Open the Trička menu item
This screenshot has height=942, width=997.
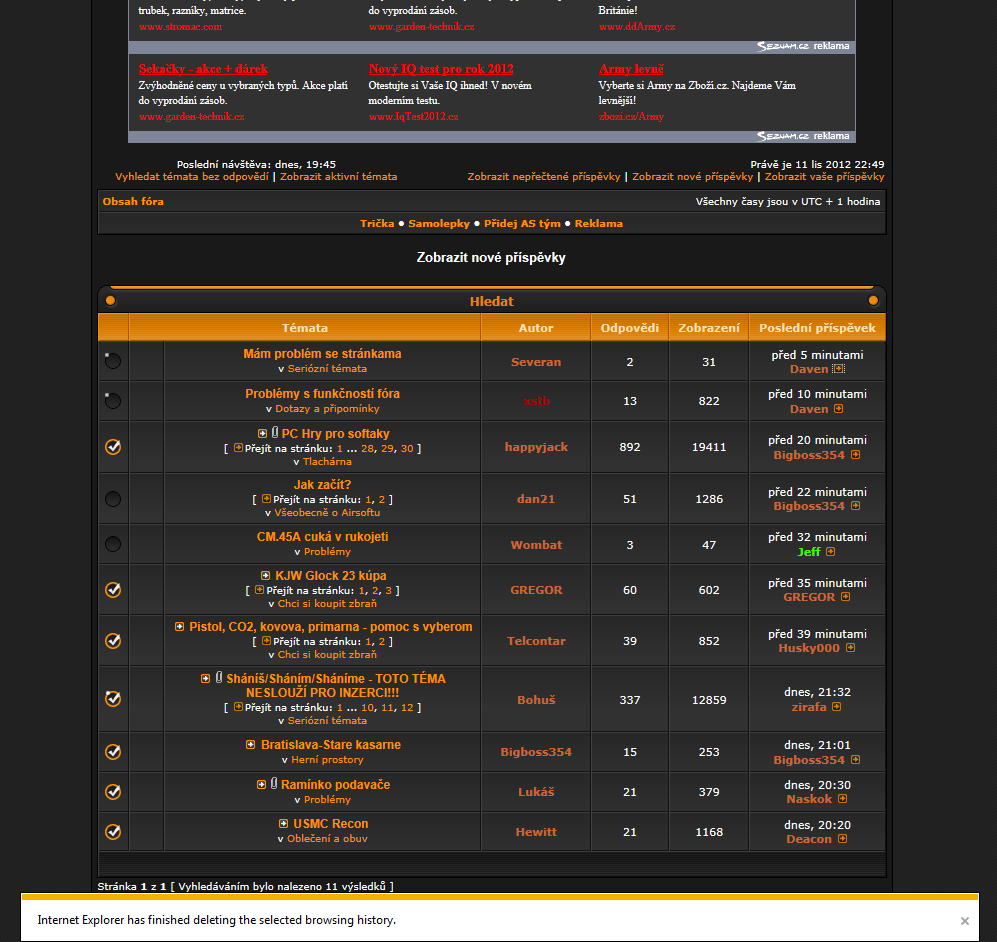coord(377,223)
